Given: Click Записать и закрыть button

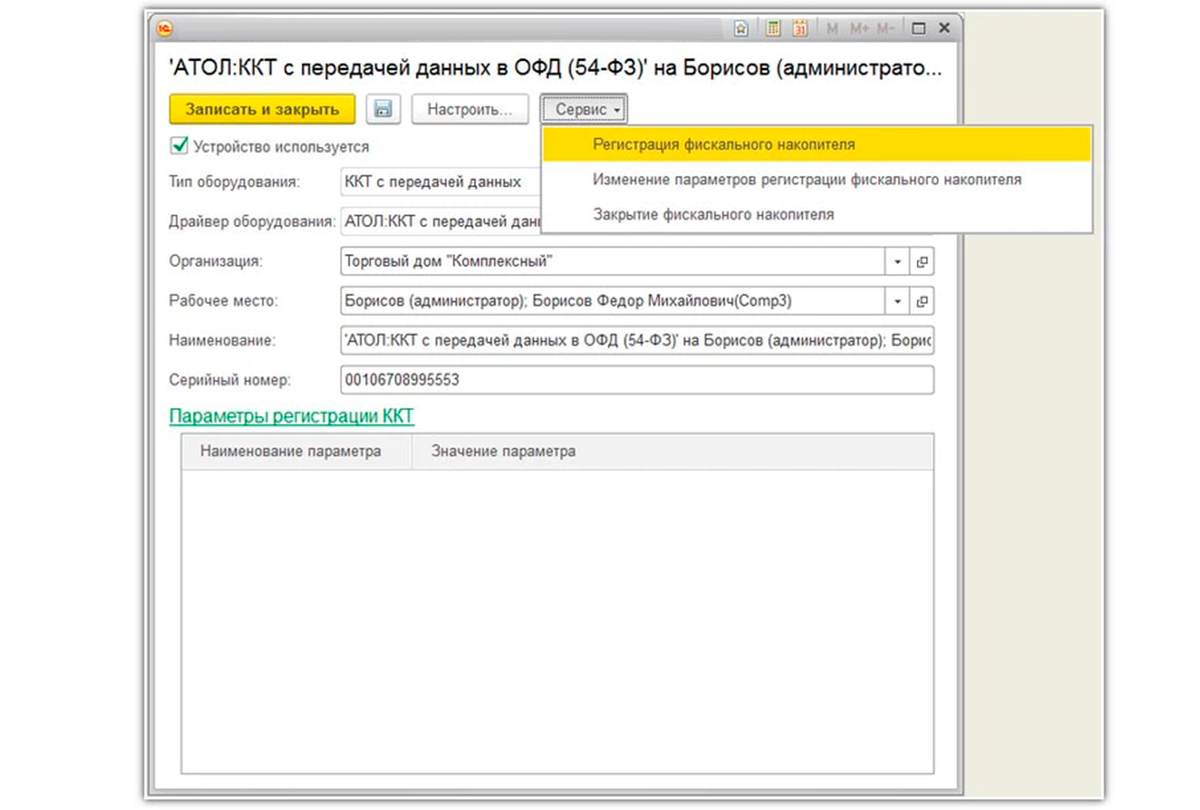Looking at the screenshot, I should 262,109.
